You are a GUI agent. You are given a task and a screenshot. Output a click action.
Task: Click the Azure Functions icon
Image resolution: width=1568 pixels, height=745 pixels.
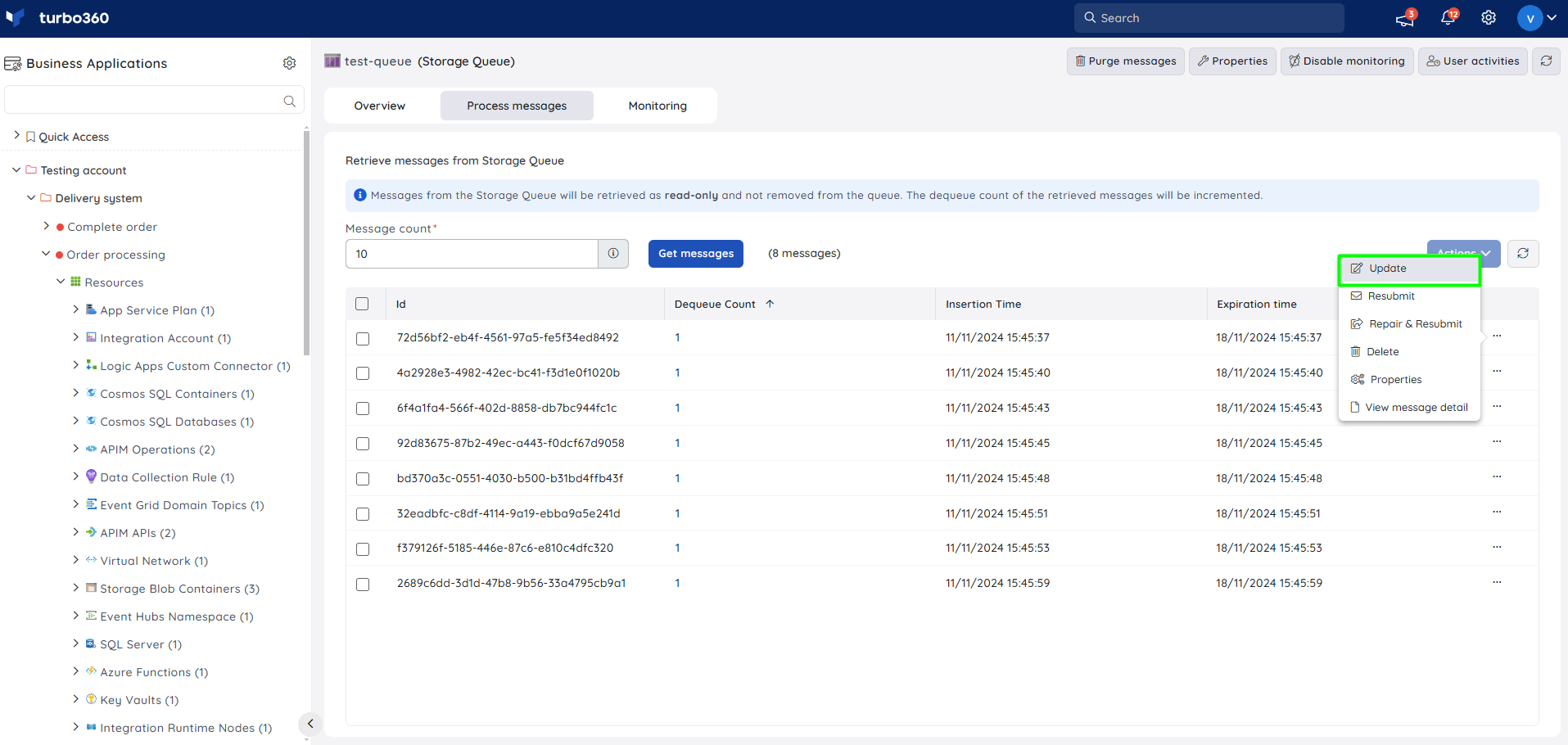(x=91, y=671)
